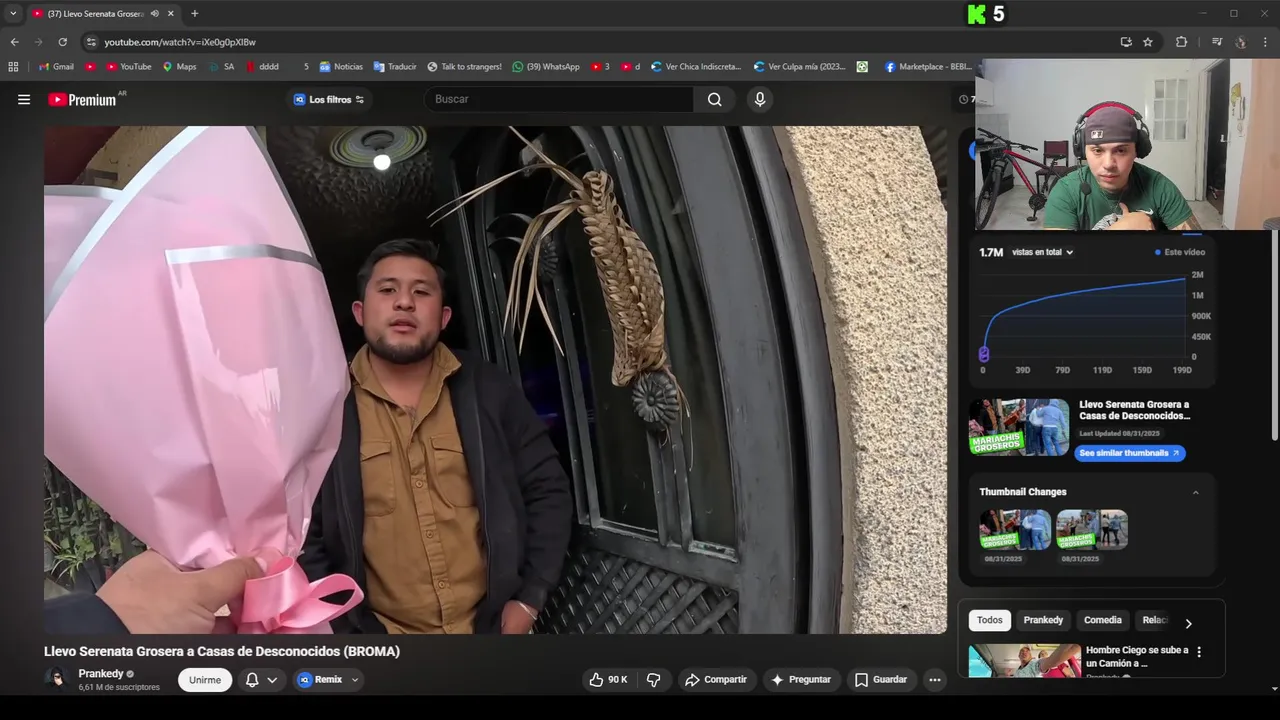Click the large analytics video thumbnail
Image resolution: width=1280 pixels, height=720 pixels.
[1019, 427]
